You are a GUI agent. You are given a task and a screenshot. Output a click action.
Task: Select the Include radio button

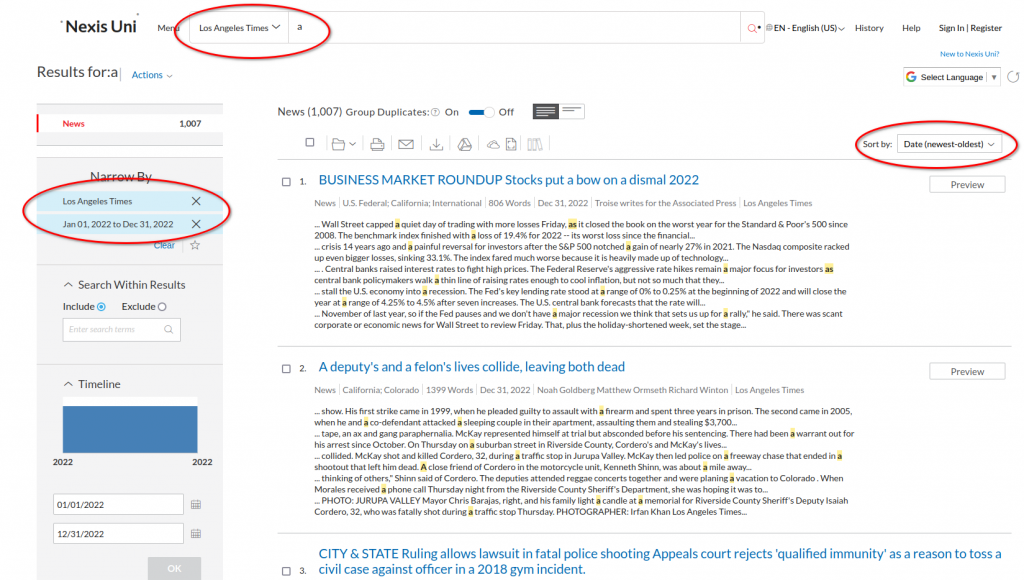tap(101, 307)
